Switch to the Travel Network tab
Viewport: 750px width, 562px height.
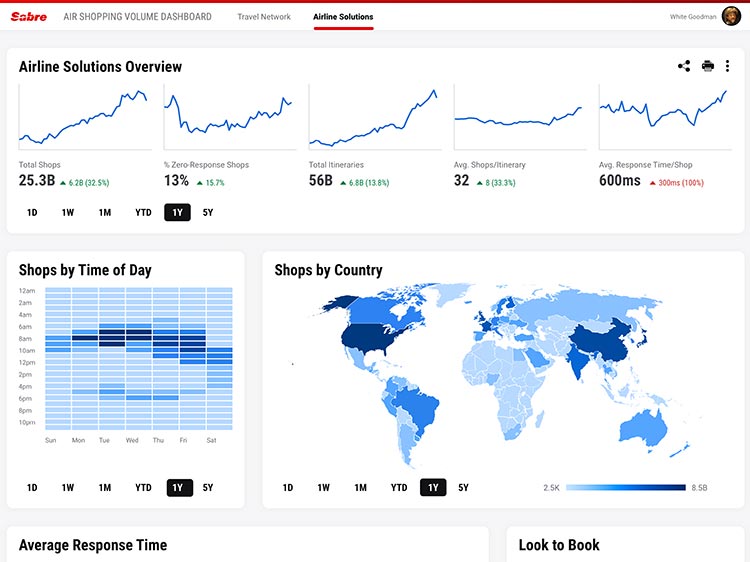[264, 17]
